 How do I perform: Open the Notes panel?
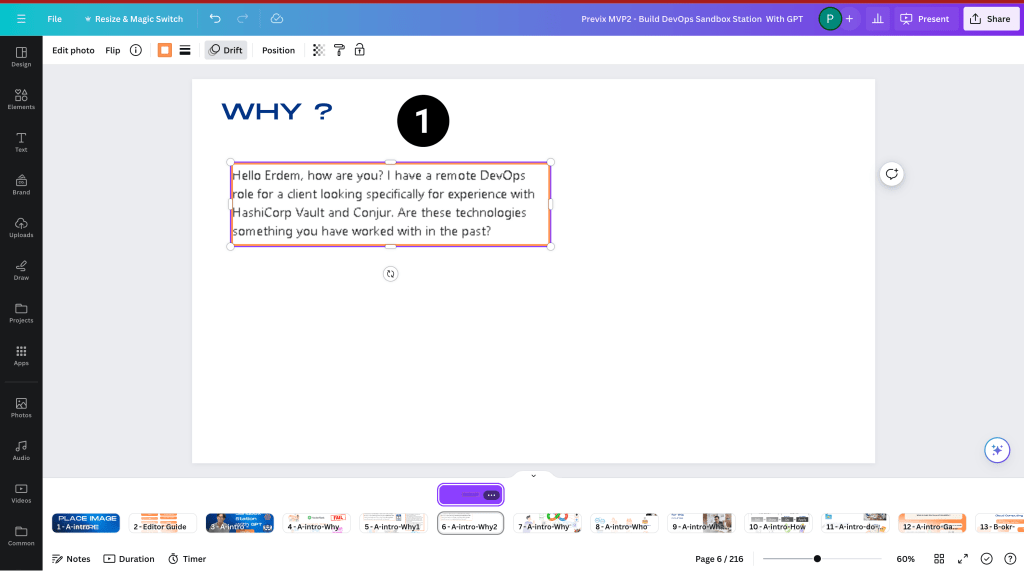(71, 559)
